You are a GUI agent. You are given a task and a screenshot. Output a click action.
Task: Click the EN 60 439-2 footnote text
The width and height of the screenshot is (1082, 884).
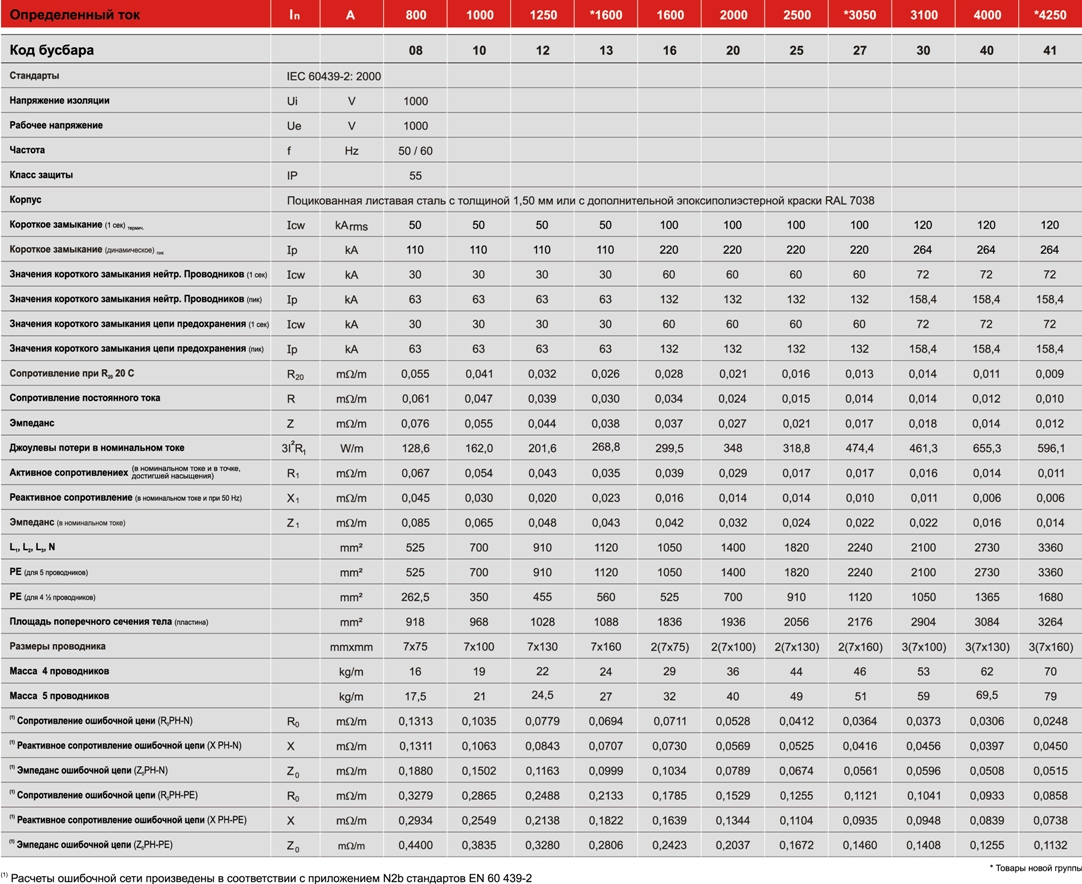[266, 878]
